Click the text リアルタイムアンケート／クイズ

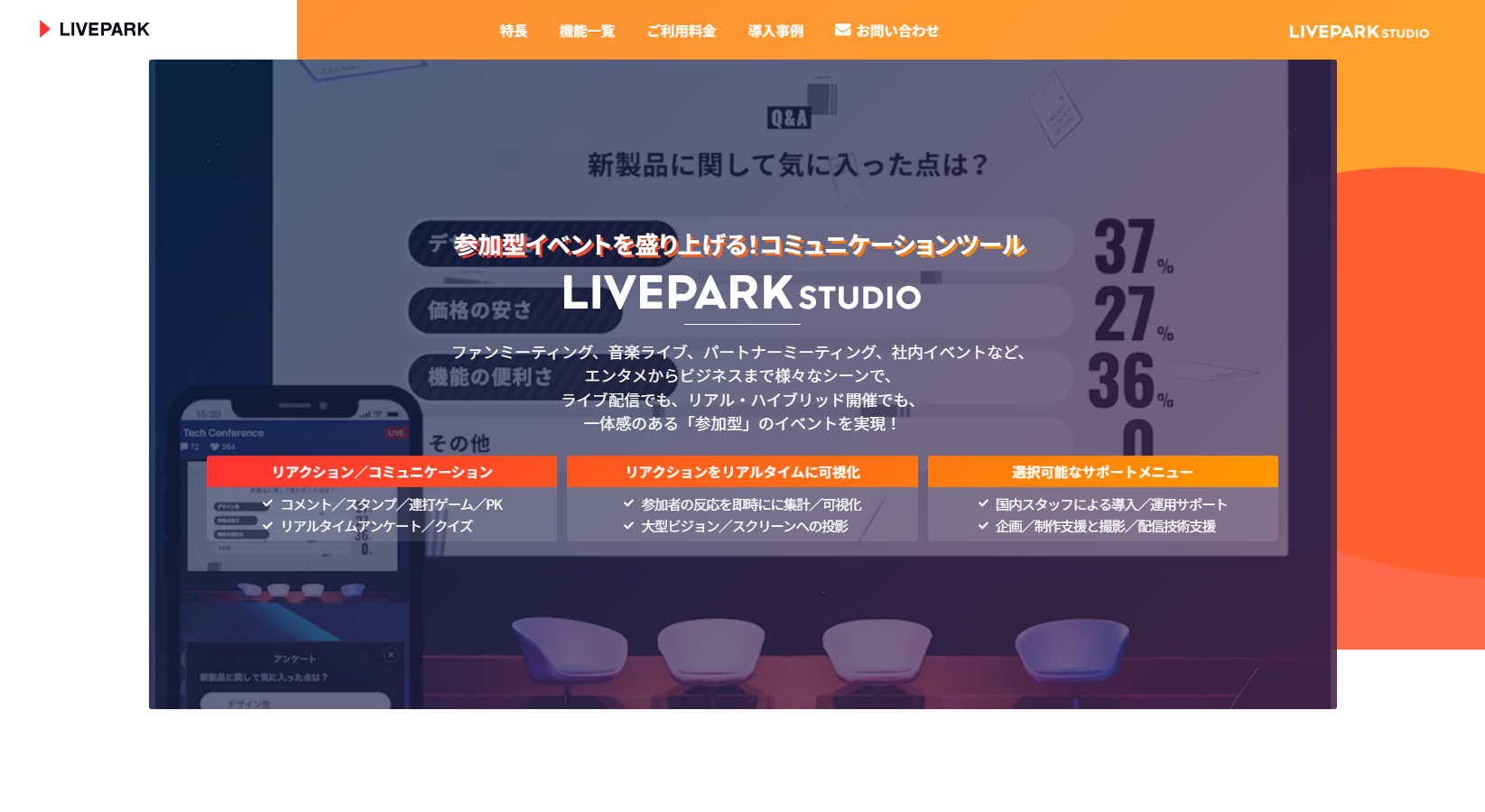376,526
